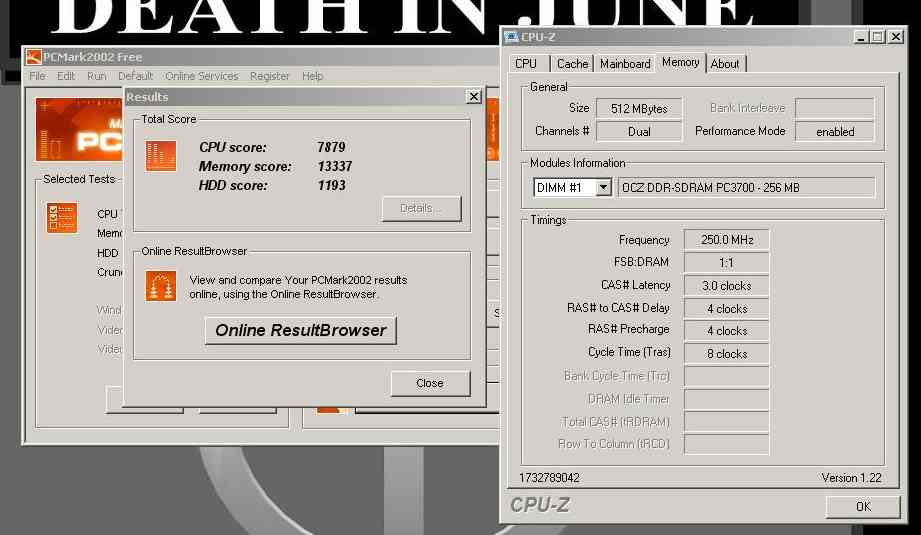Switch to the Mainboard tab in CPU-Z

click(x=625, y=63)
